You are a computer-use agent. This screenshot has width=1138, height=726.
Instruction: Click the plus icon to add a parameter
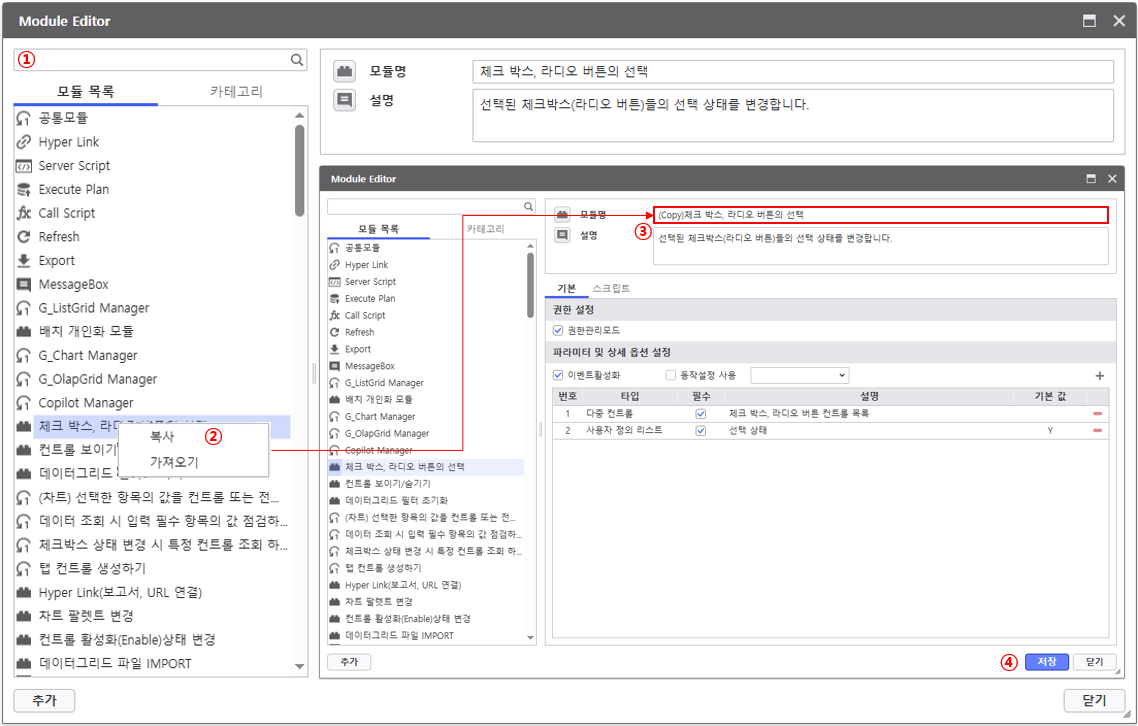tap(1100, 376)
